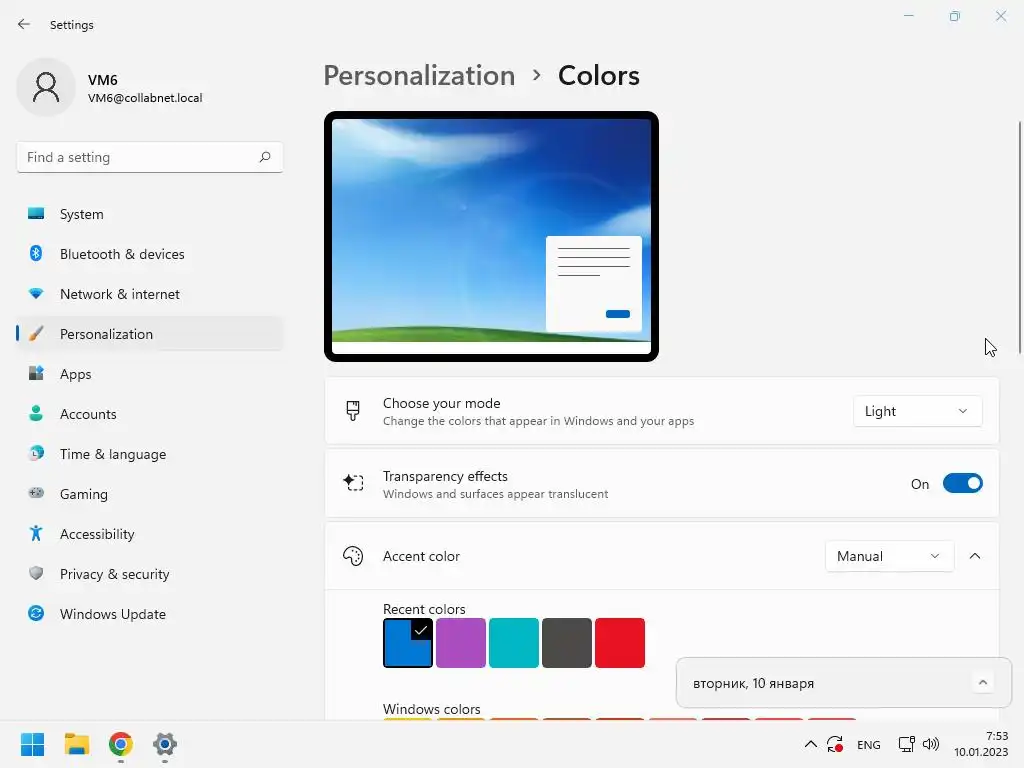Go back with the Settings back arrow
Screen dimensions: 1024x768
click(x=24, y=24)
